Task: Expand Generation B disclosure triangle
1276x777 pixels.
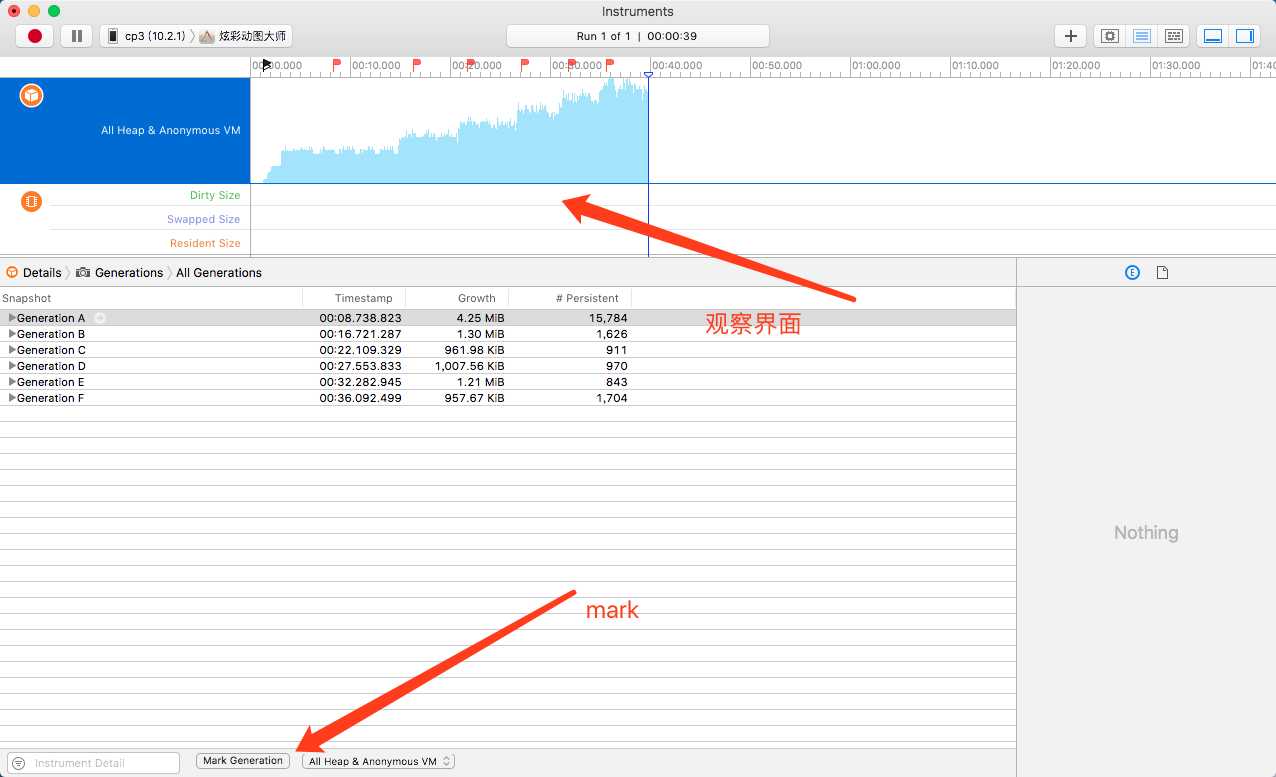Action: click(12, 334)
